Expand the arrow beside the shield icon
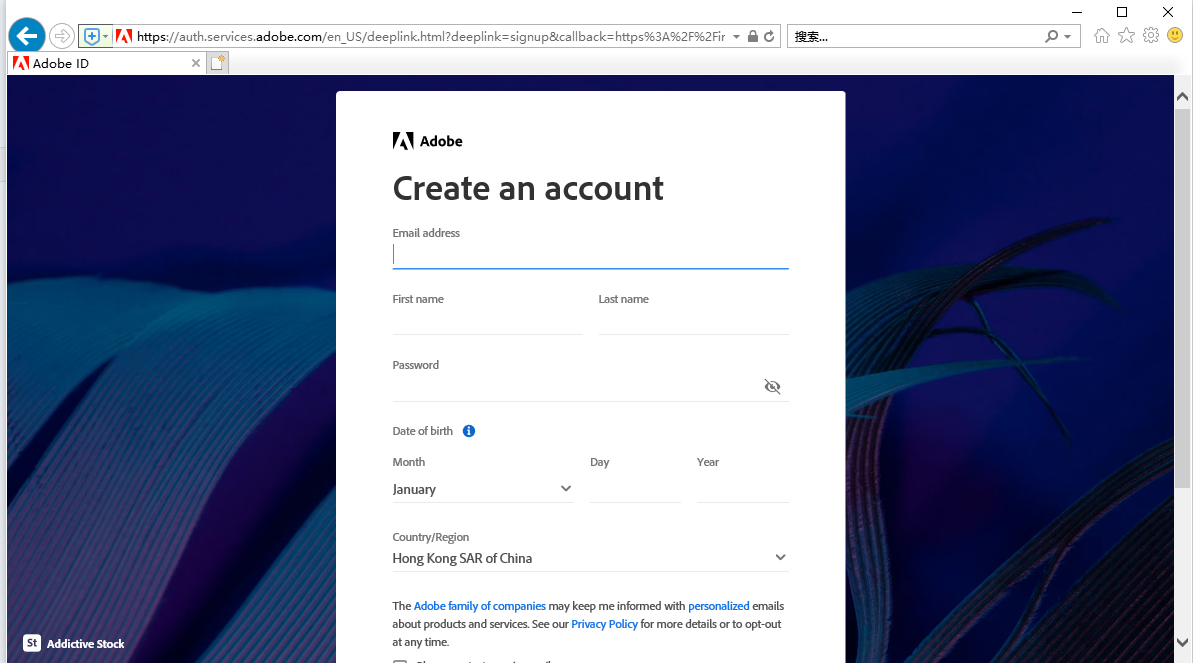Image resolution: width=1193 pixels, height=663 pixels. [x=106, y=36]
